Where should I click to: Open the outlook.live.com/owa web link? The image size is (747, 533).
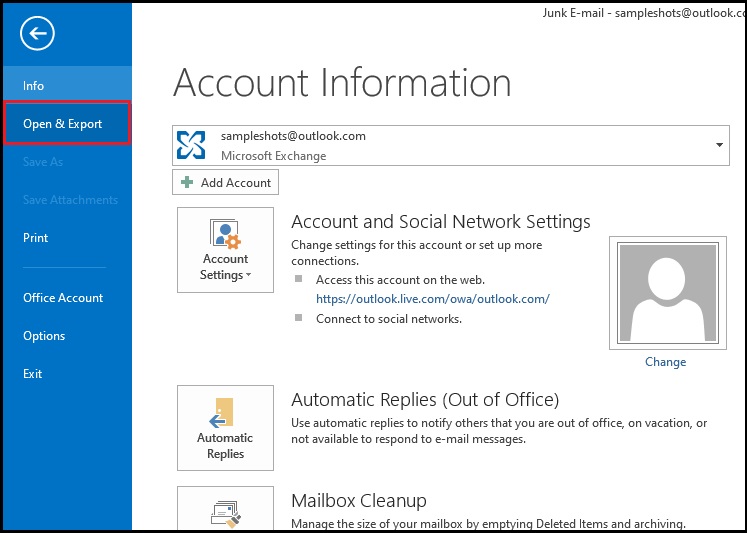tap(433, 299)
